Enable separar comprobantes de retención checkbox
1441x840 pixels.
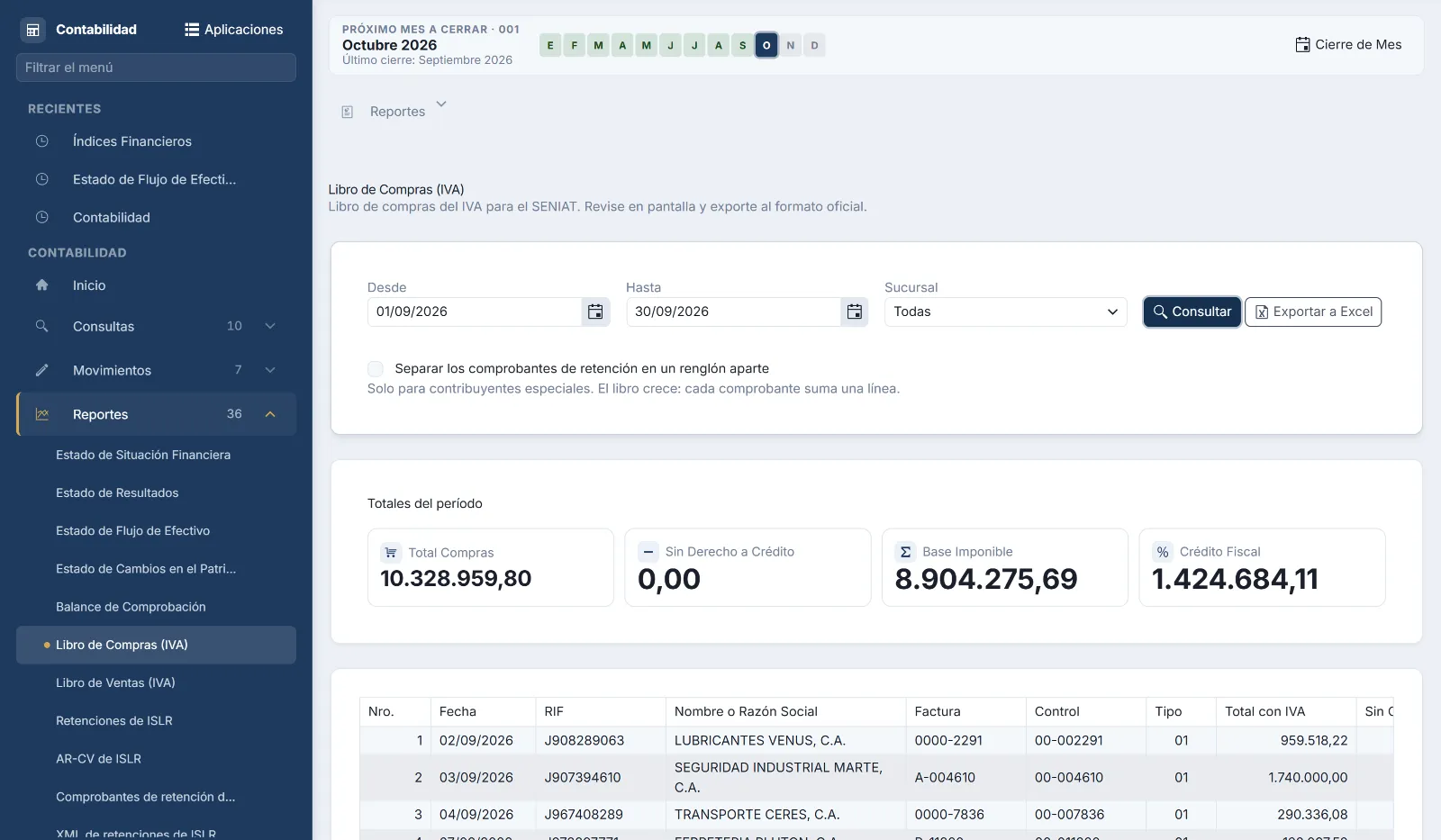376,368
